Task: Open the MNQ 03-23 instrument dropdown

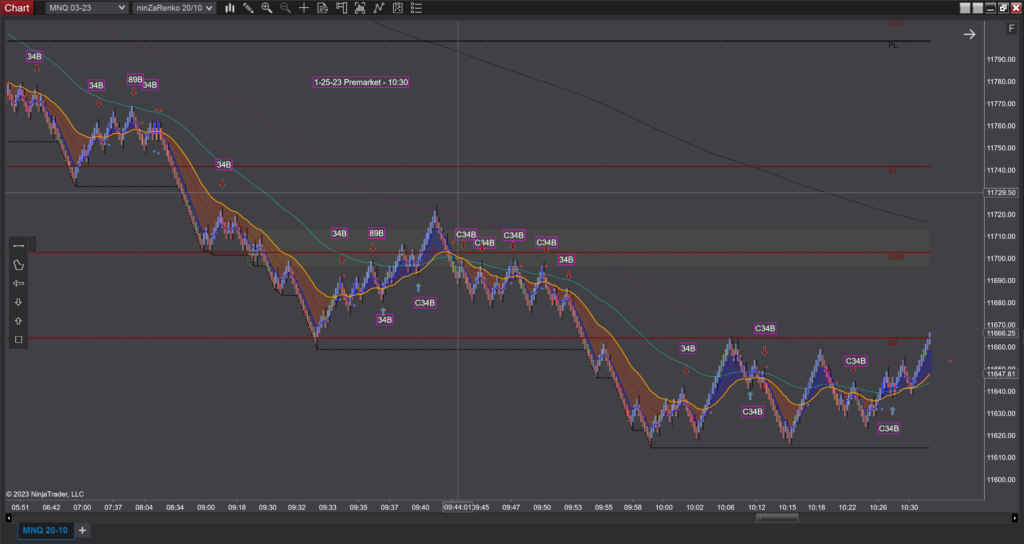Action: [x=86, y=8]
